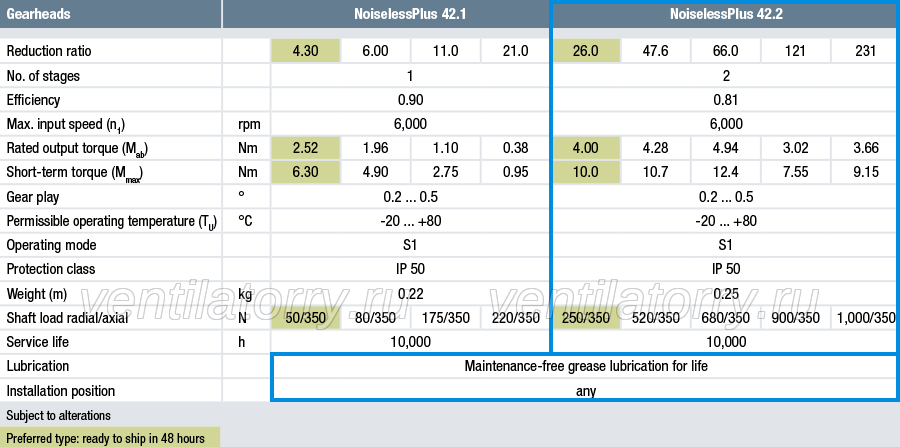The height and width of the screenshot is (447, 900).
Task: Click the efficiency value 0.81
Action: (726, 100)
